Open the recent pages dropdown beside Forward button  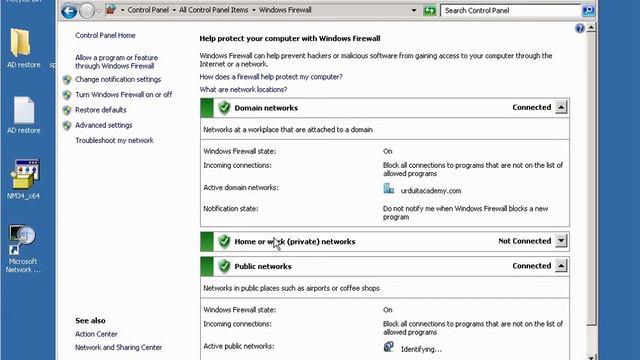(x=99, y=11)
